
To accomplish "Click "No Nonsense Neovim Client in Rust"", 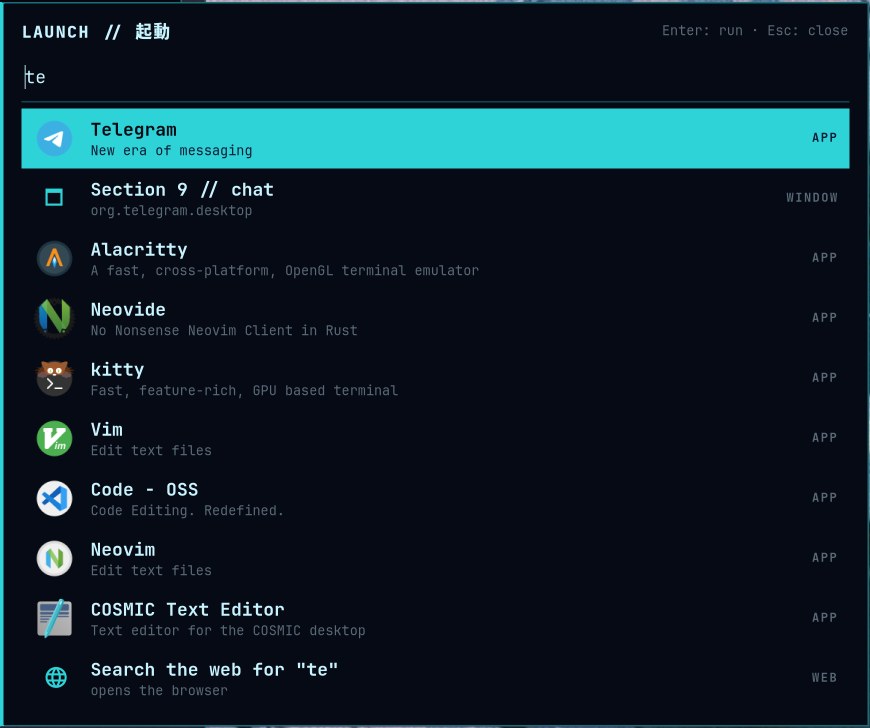I will [224, 330].
